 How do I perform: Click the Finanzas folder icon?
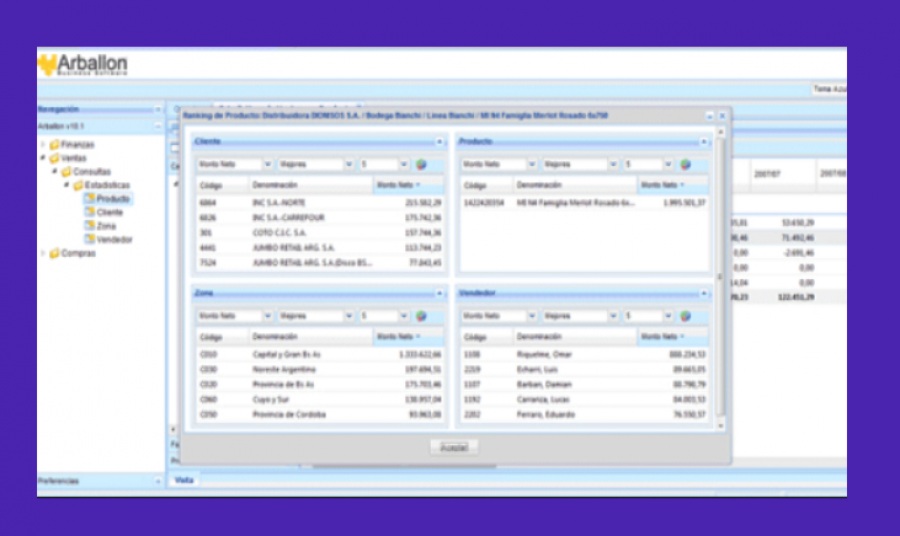click(x=55, y=145)
